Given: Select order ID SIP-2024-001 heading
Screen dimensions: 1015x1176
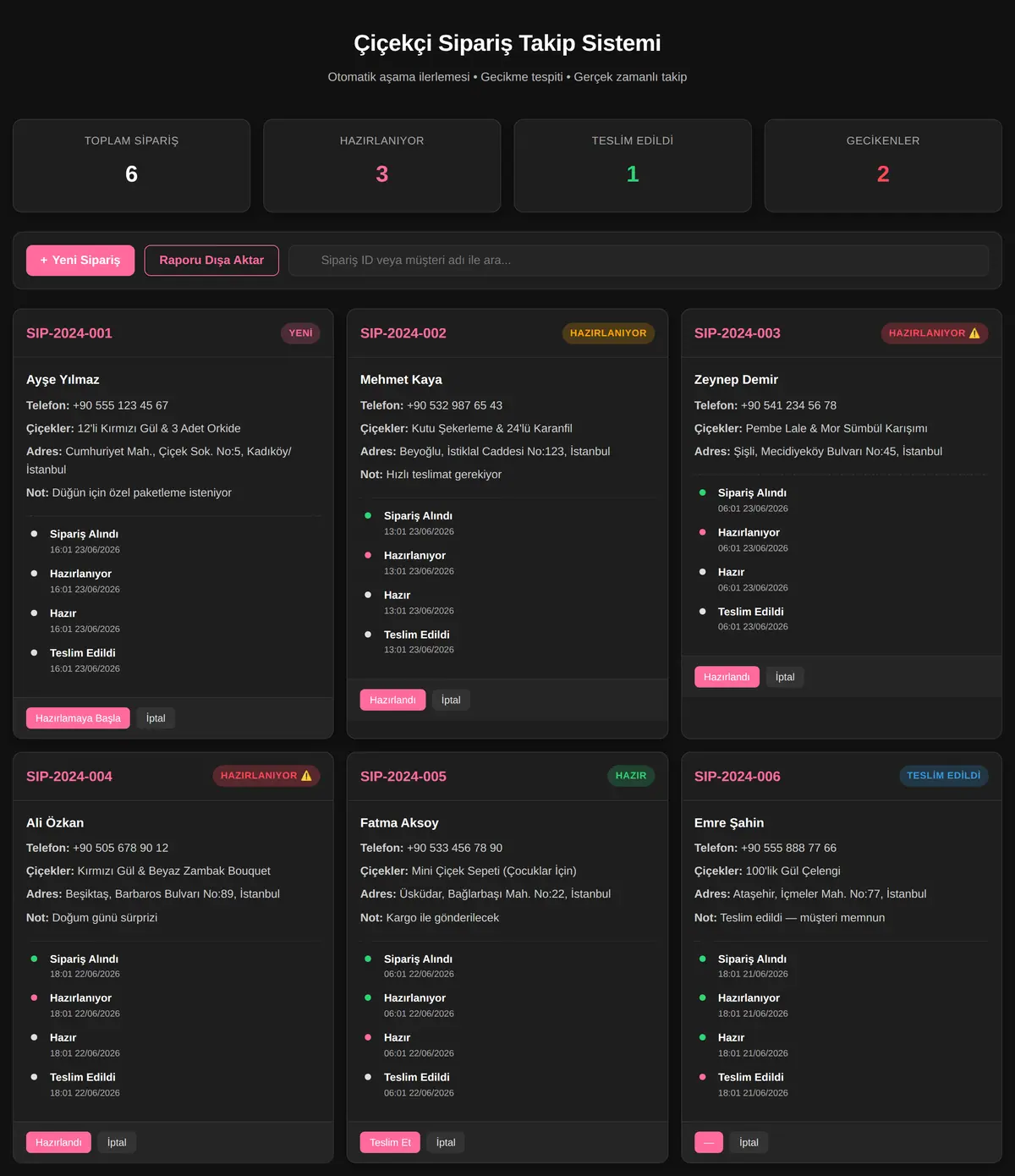Looking at the screenshot, I should click(69, 333).
